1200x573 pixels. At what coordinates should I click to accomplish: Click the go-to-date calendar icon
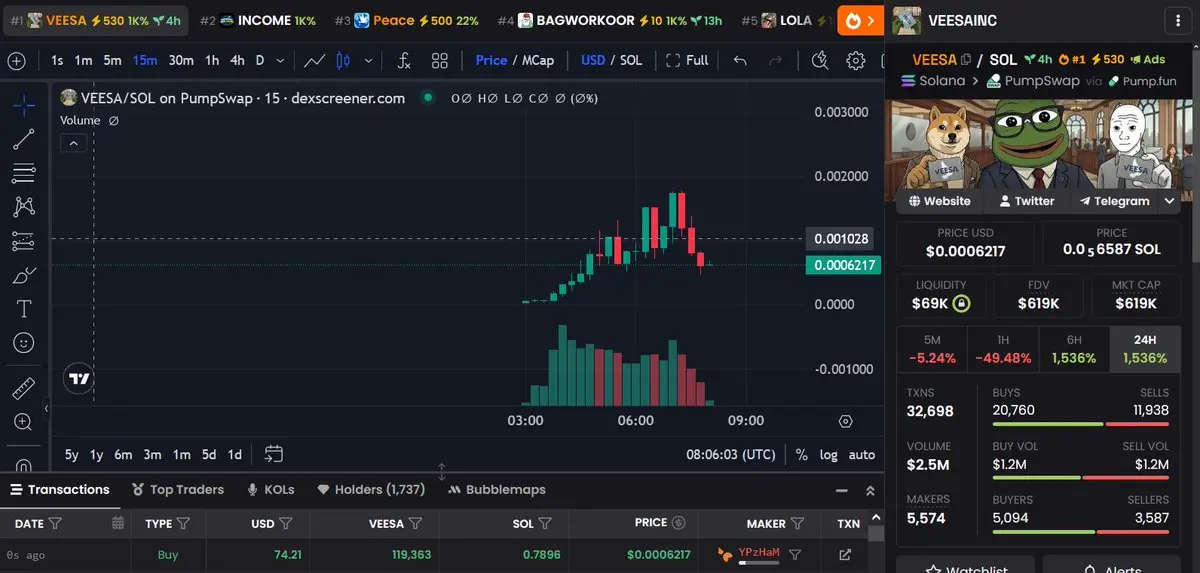(x=274, y=454)
